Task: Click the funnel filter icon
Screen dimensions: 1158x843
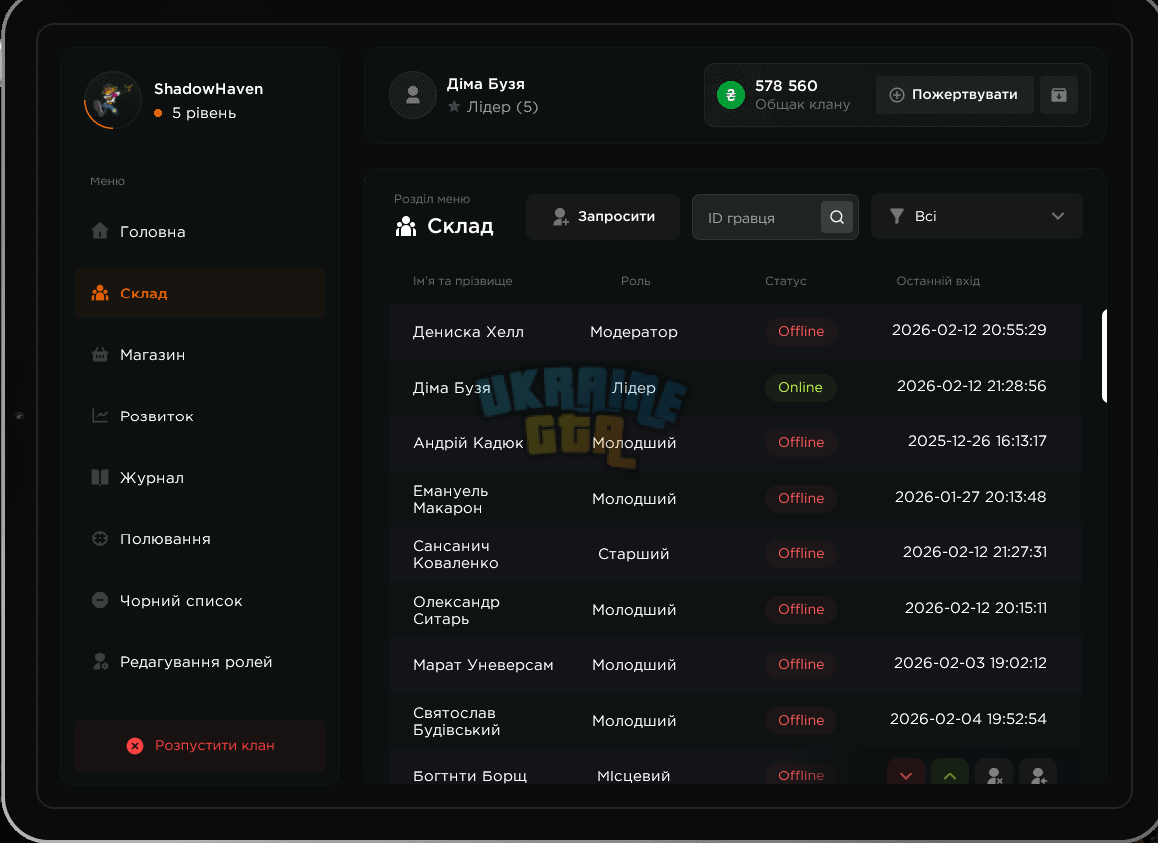Action: point(897,216)
